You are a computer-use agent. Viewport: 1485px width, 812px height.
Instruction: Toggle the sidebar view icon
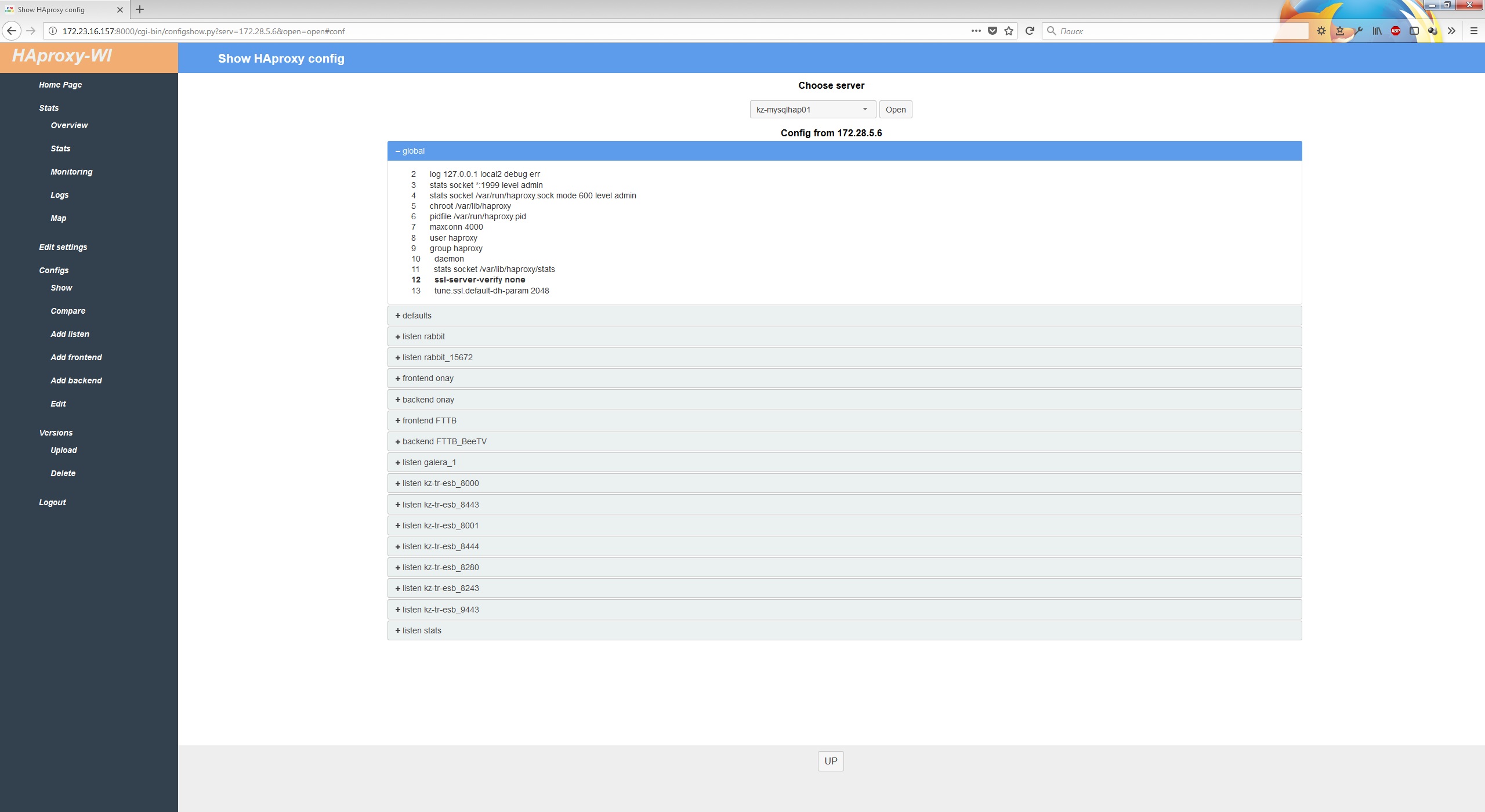[1414, 31]
